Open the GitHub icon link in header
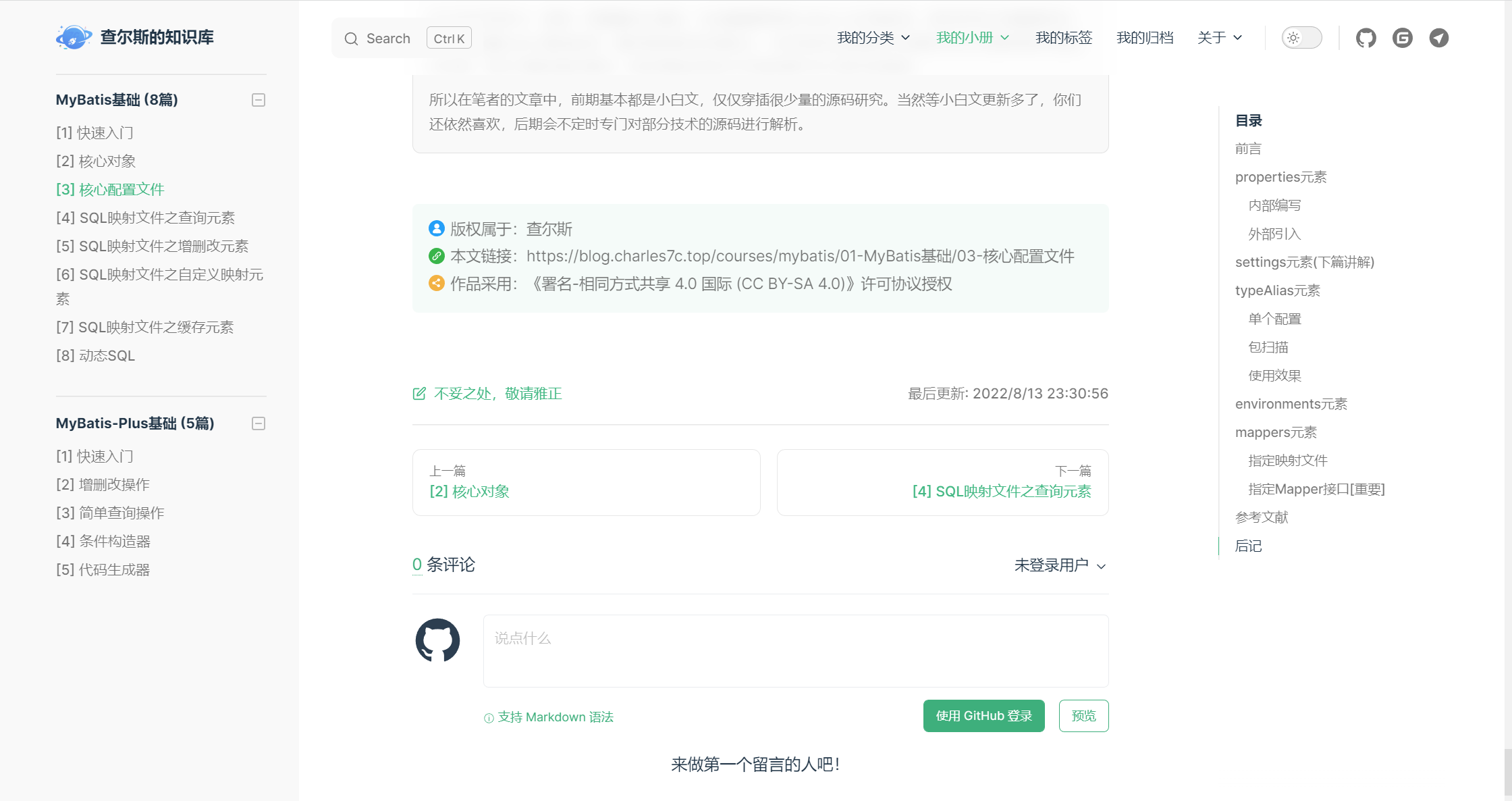 tap(1366, 38)
